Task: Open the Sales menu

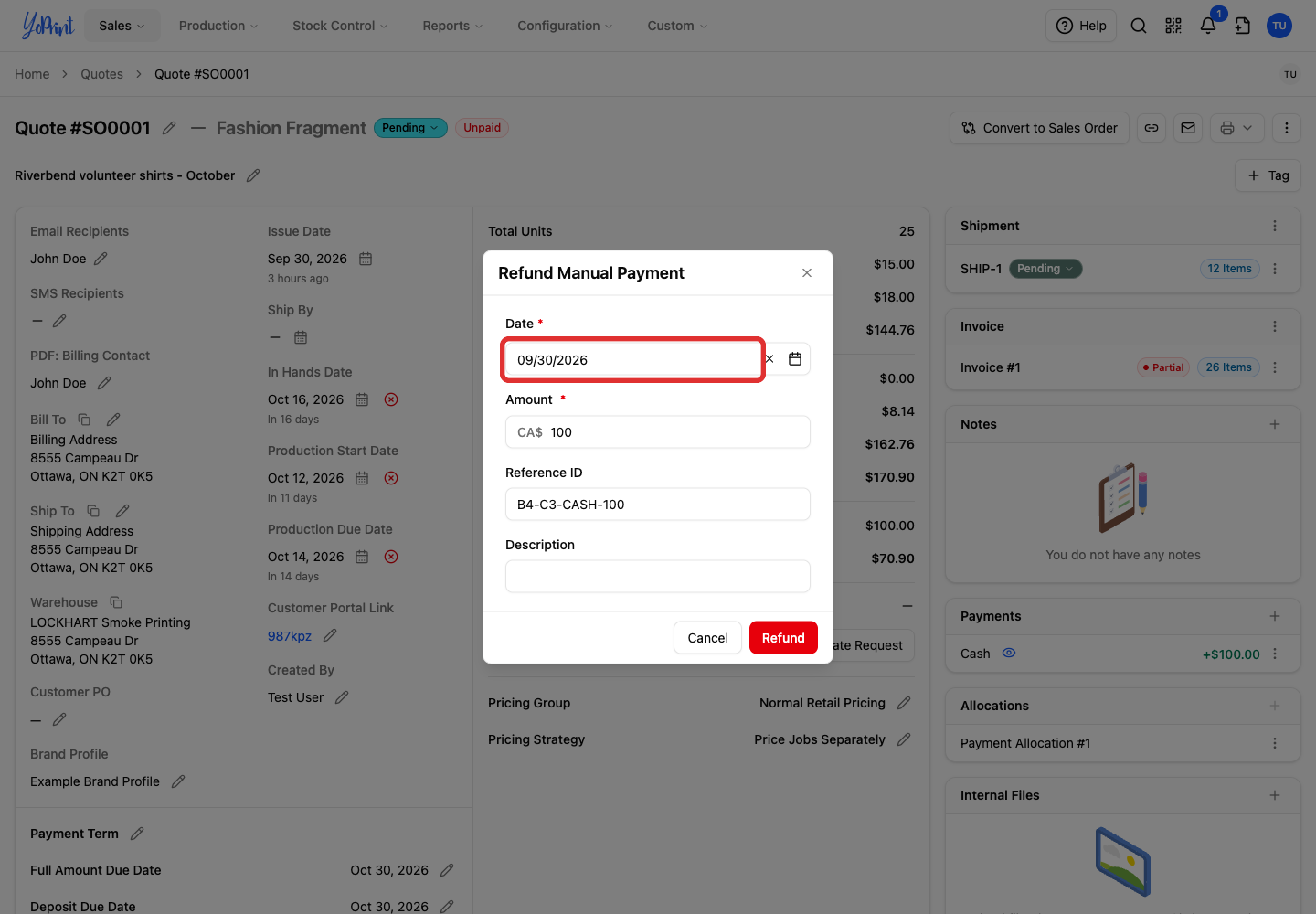Action: click(122, 26)
